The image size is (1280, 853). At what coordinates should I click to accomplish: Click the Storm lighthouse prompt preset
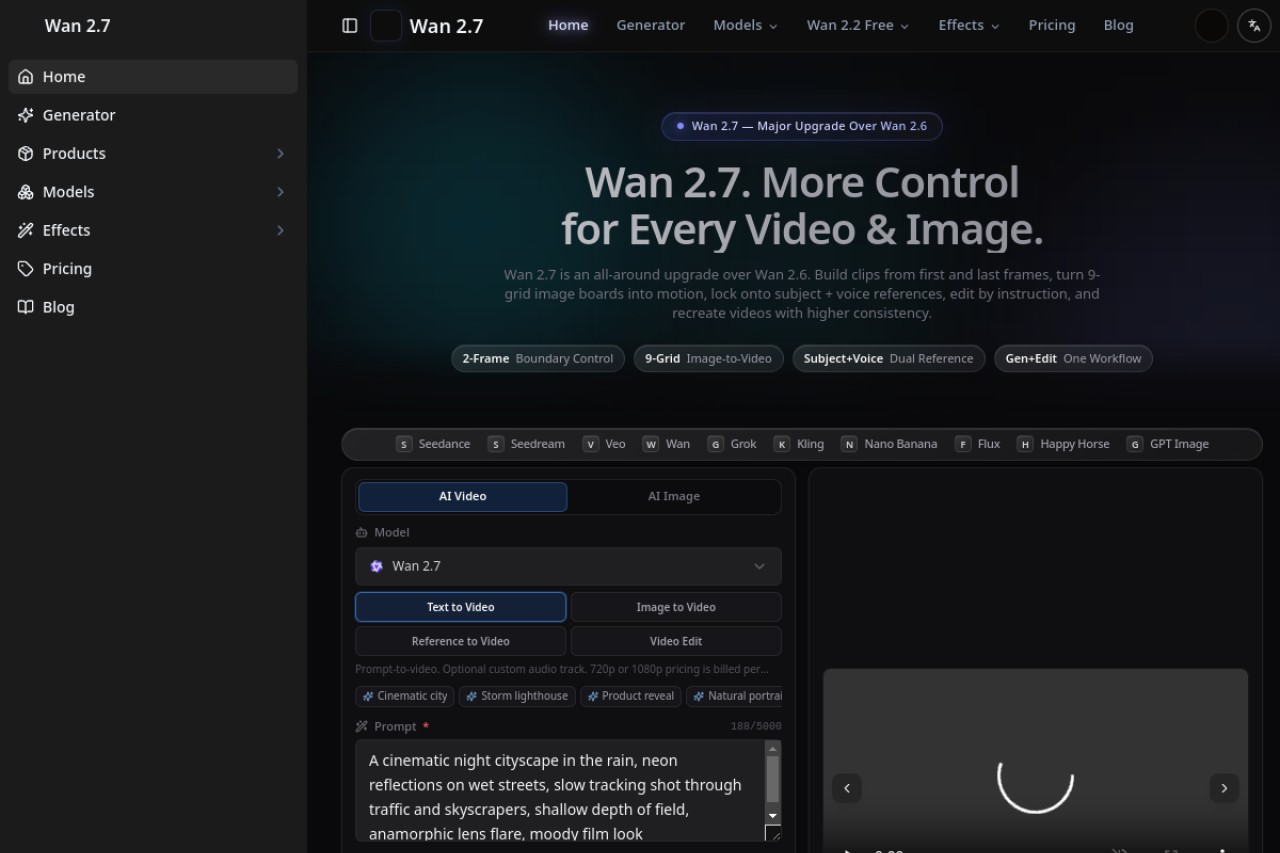point(517,696)
